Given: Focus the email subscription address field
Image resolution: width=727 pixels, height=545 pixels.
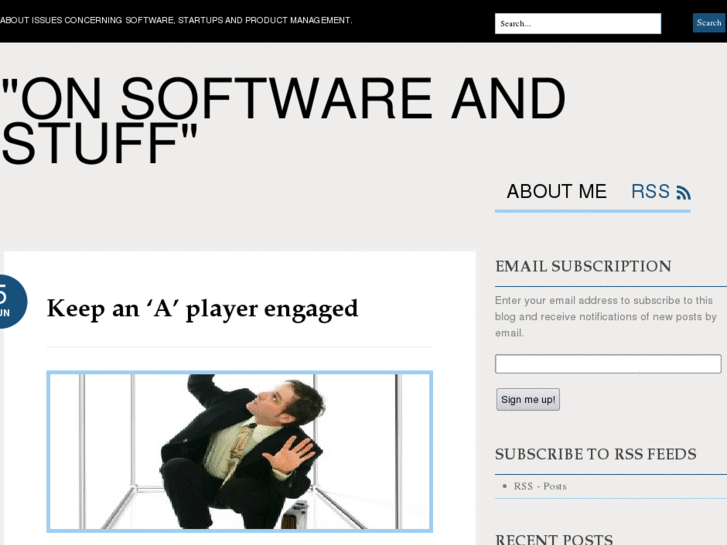Looking at the screenshot, I should [608, 364].
